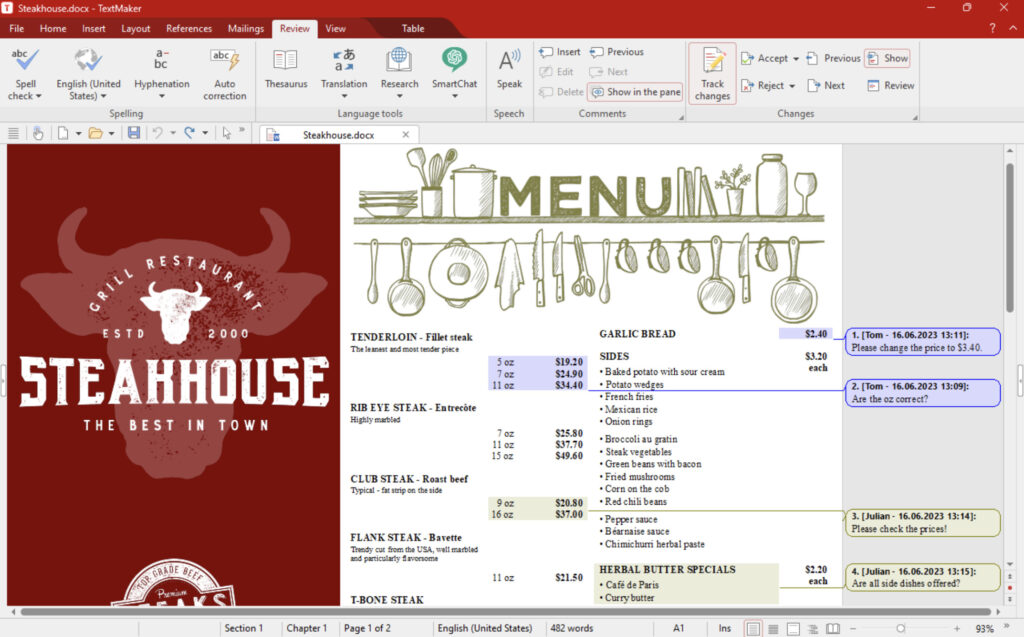Open the File menu
This screenshot has height=637, width=1024.
coord(17,29)
